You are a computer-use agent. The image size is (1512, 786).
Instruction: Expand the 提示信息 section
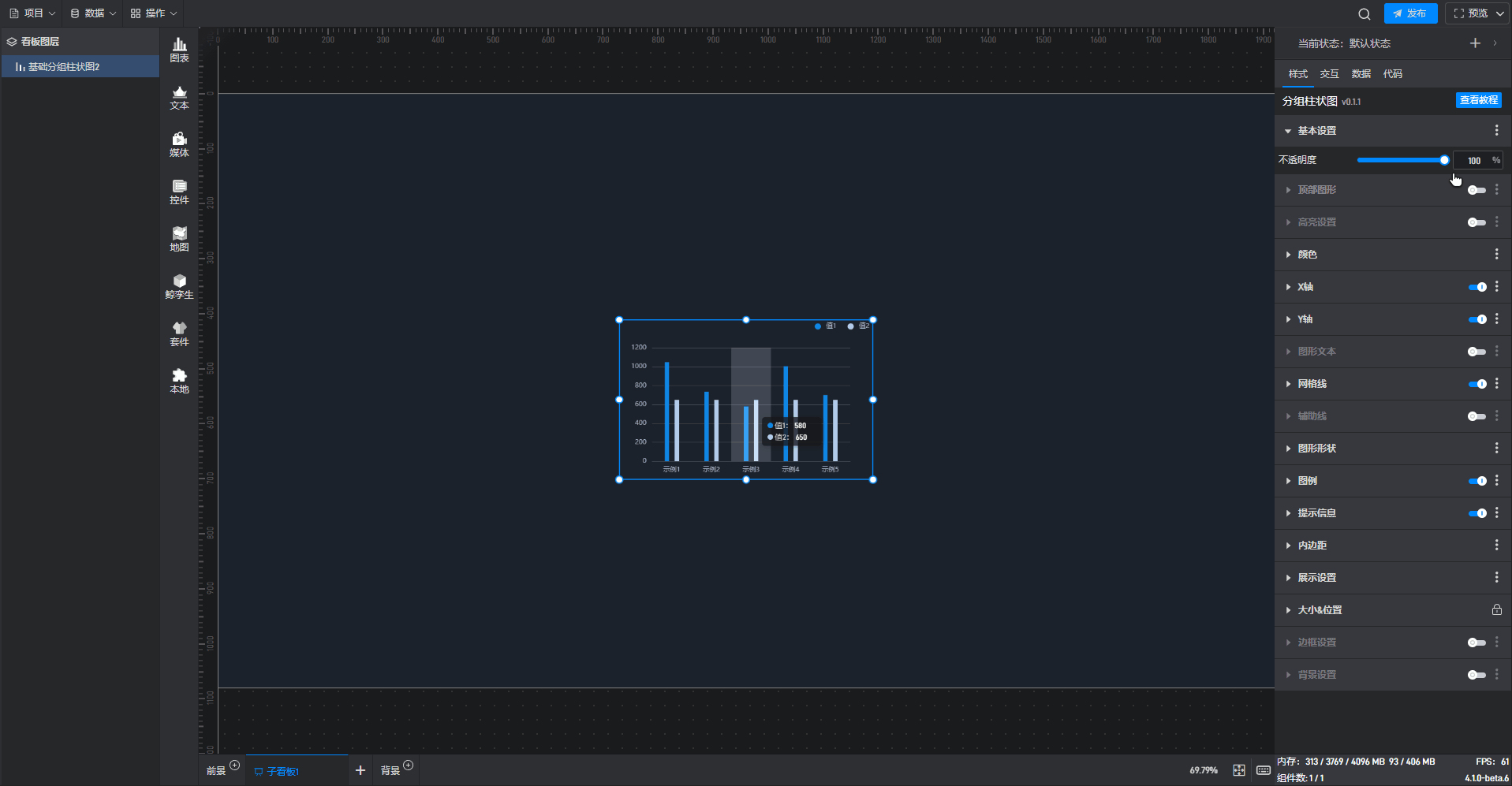[x=1288, y=513]
